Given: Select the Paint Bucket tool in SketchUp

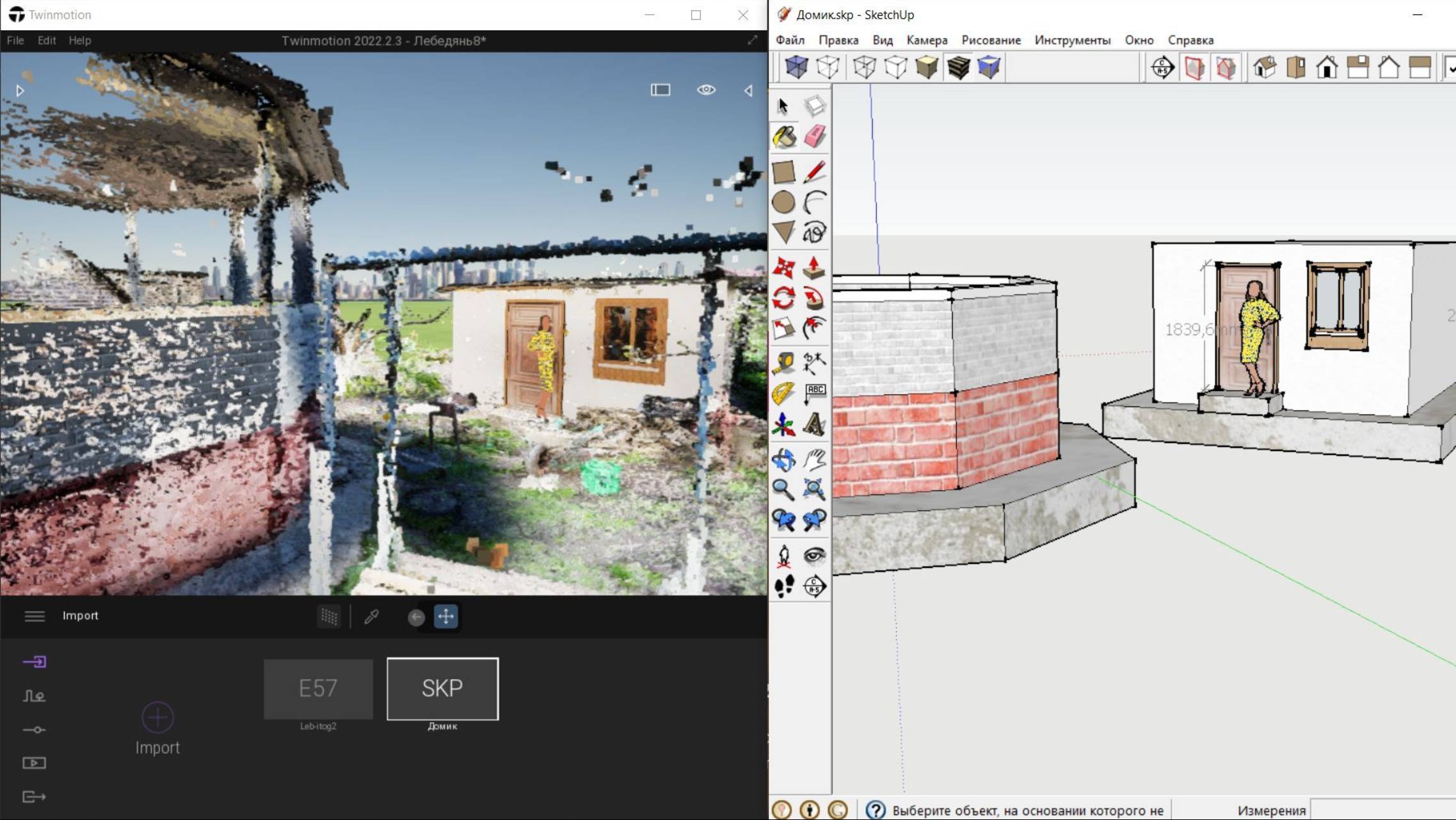Looking at the screenshot, I should 784,137.
